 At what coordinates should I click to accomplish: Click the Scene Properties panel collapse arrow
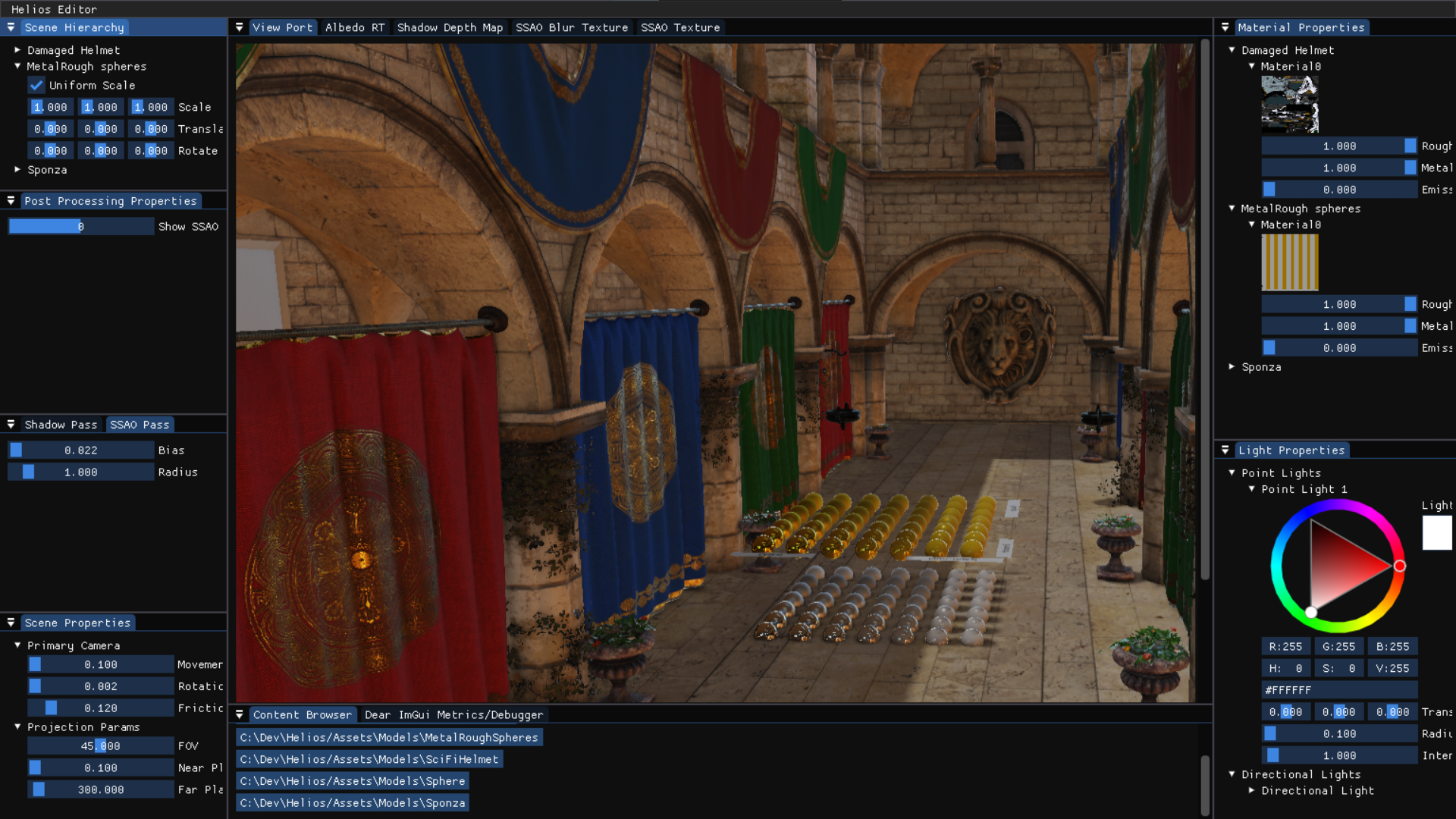(x=11, y=623)
